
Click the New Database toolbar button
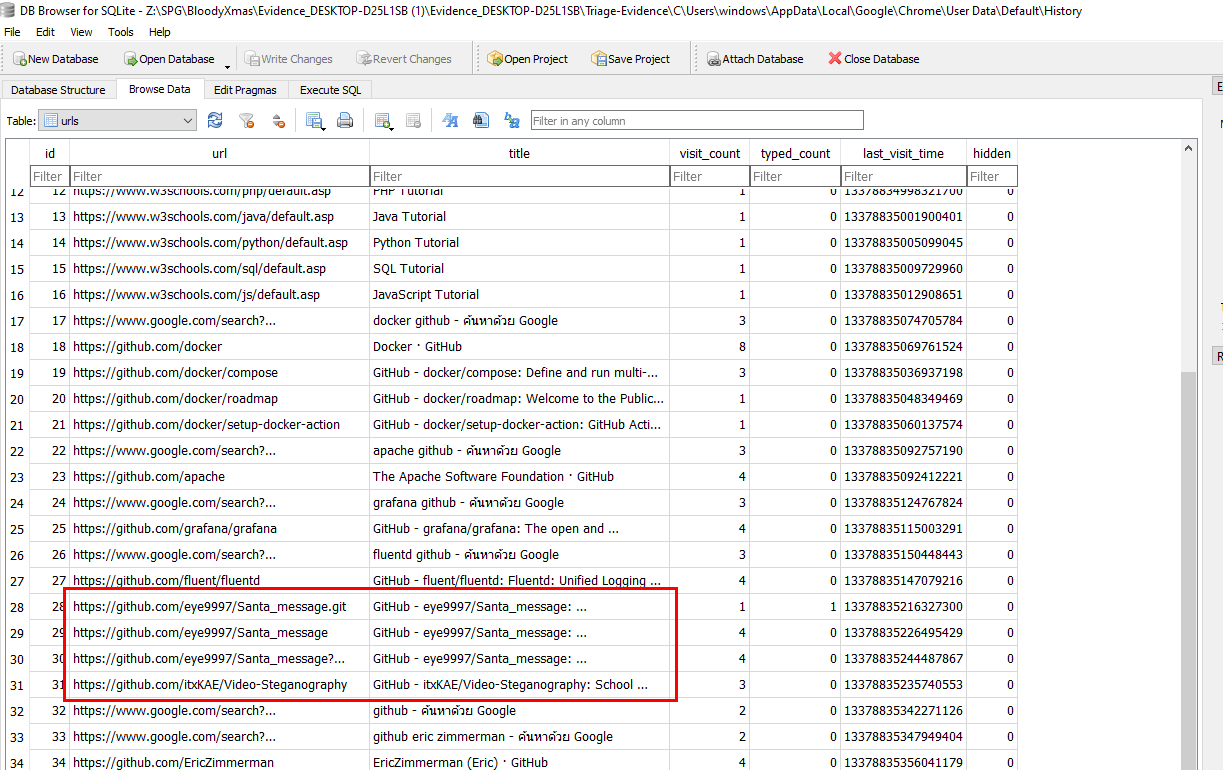tap(56, 59)
